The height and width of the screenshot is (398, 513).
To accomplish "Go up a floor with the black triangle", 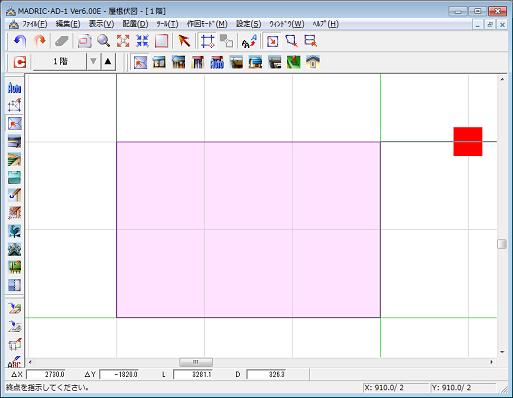I will [108, 62].
